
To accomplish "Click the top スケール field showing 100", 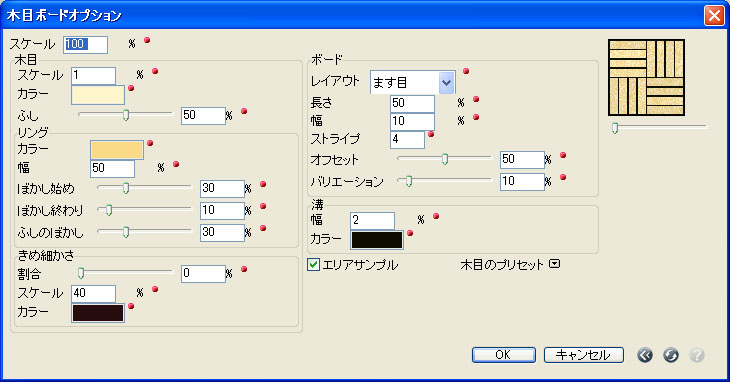I will point(86,45).
